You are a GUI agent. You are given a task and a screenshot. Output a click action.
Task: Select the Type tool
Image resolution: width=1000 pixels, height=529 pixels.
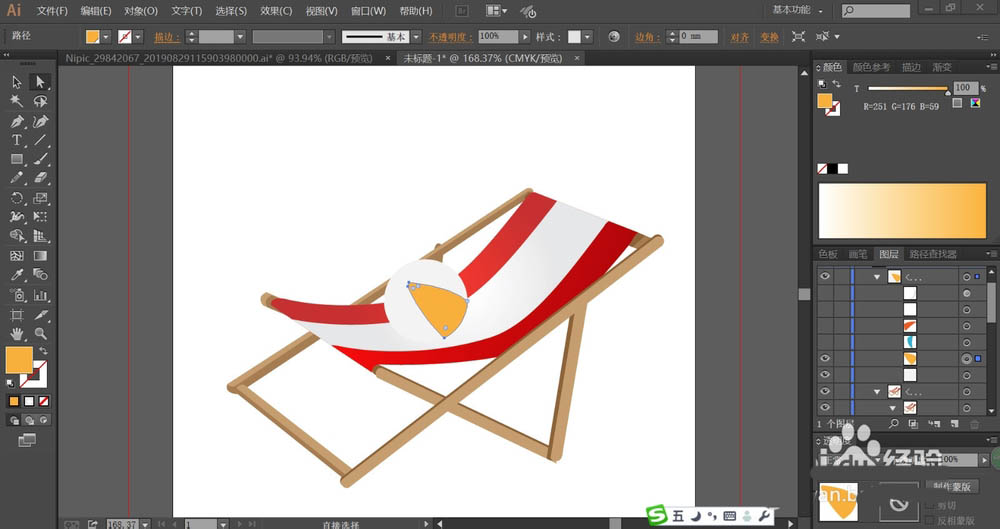pyautogui.click(x=17, y=140)
